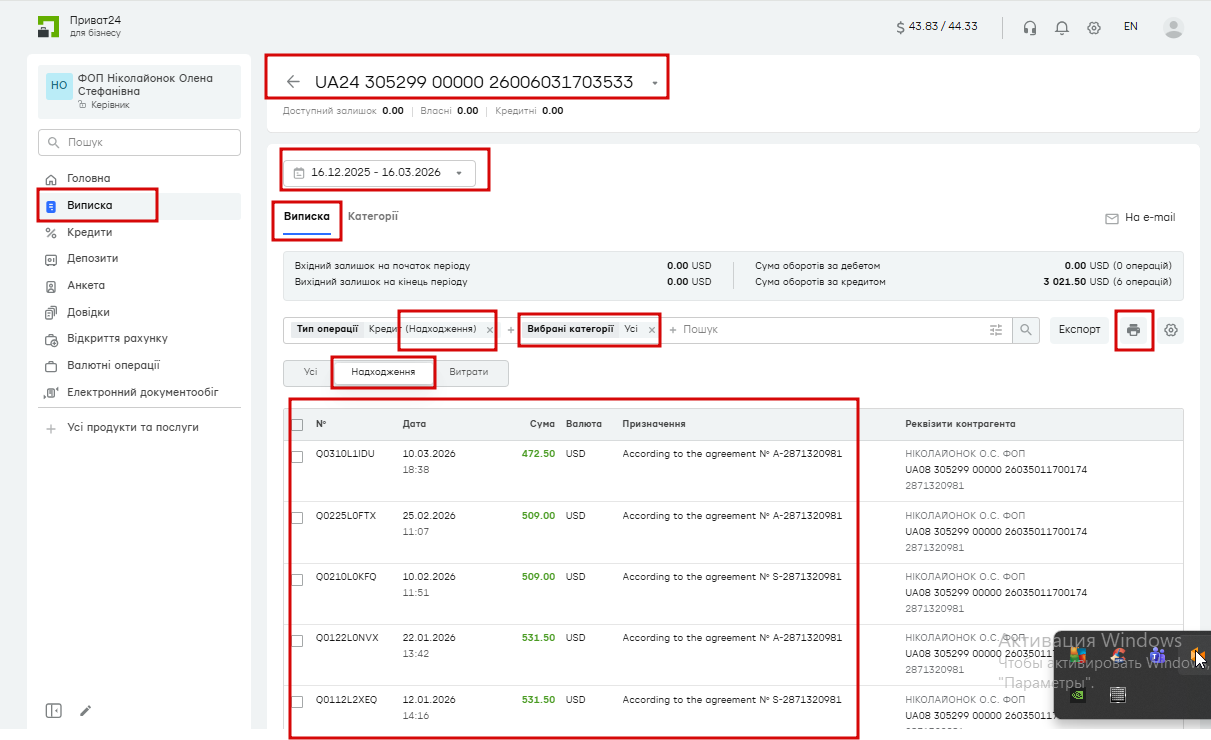Open the currency rate $ 43.83 / 44.33
The height and width of the screenshot is (740, 1211).
point(937,27)
